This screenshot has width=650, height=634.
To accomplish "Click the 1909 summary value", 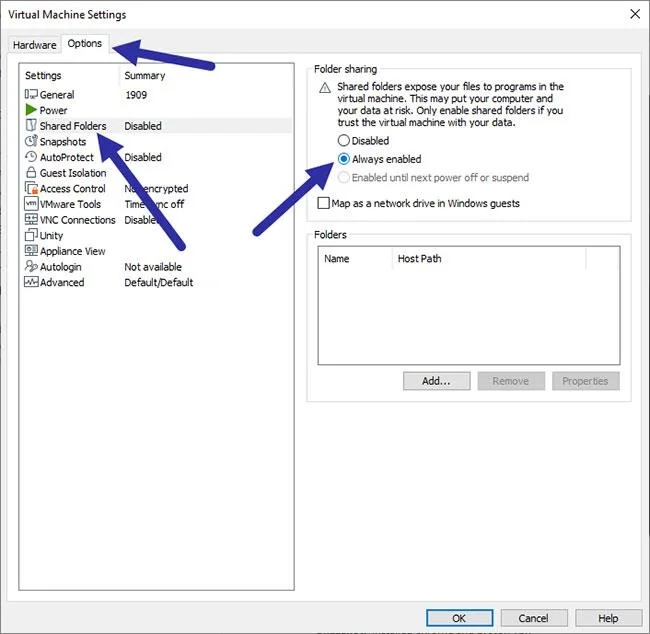I will click(136, 95).
